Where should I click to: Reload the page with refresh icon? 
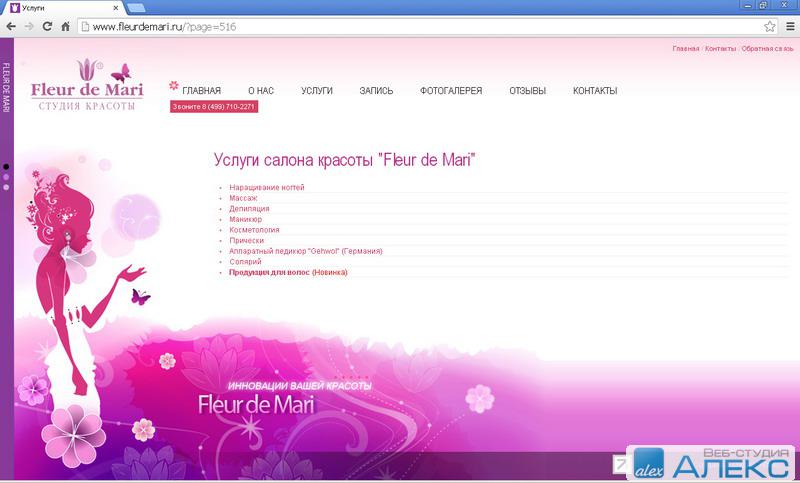[47, 27]
